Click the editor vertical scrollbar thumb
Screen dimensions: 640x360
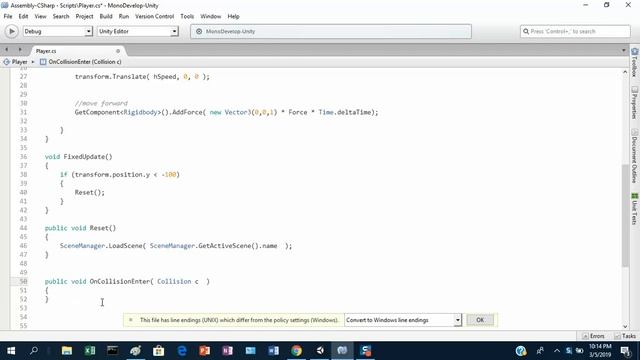point(625,216)
